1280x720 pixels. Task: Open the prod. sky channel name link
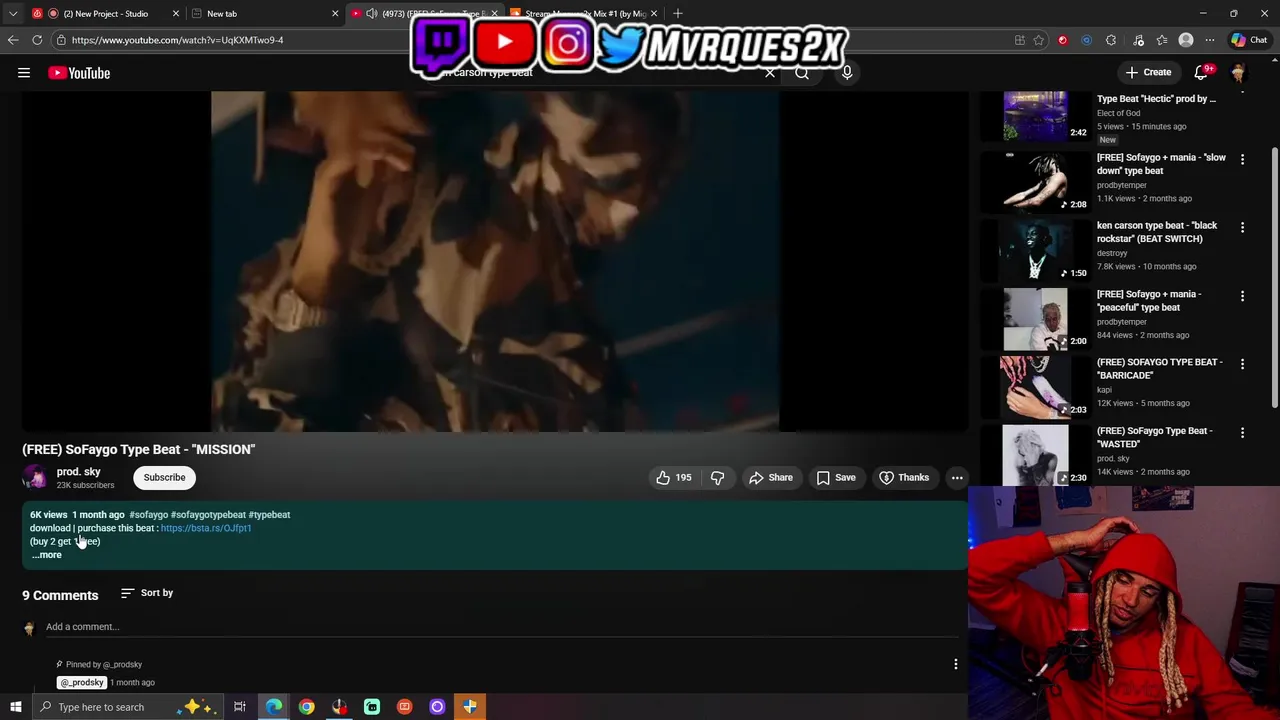(x=78, y=472)
